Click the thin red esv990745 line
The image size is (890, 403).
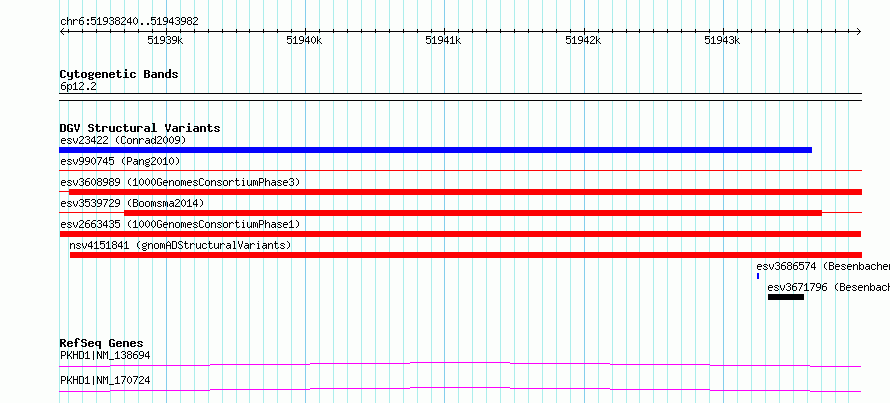point(460,170)
